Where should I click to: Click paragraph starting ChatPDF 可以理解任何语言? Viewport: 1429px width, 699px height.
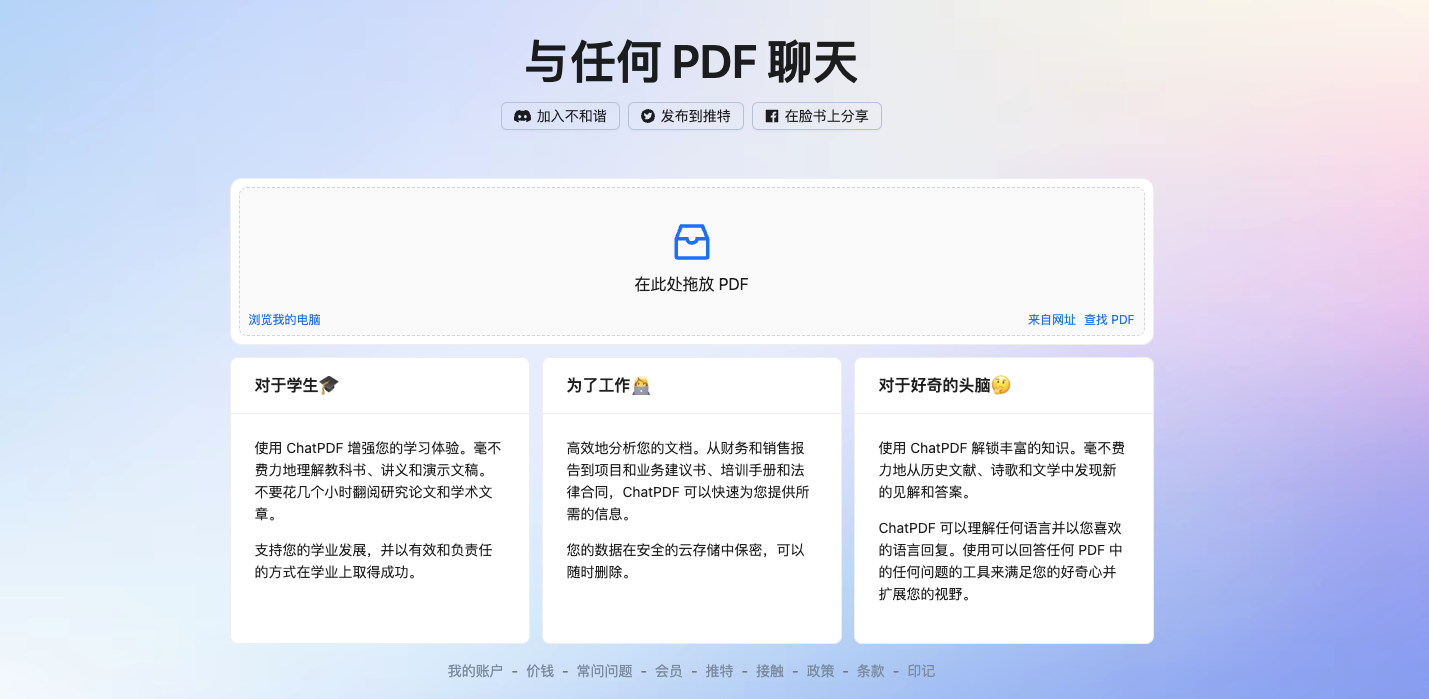[x=1003, y=561]
